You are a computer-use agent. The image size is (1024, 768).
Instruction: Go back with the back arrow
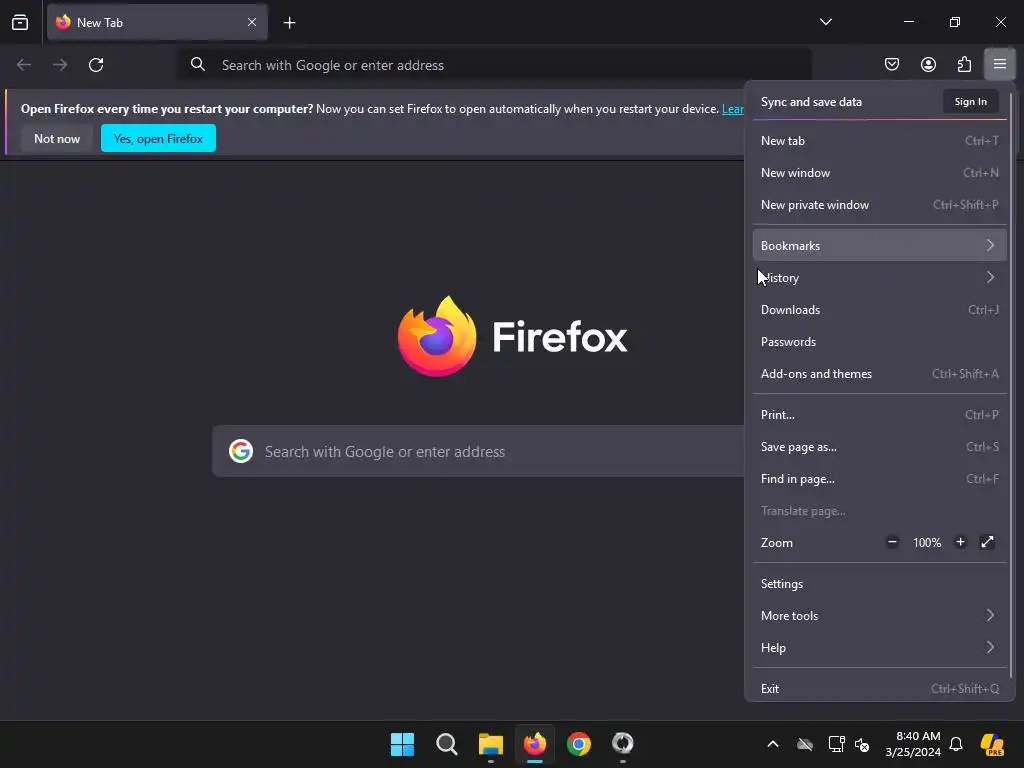pyautogui.click(x=24, y=65)
